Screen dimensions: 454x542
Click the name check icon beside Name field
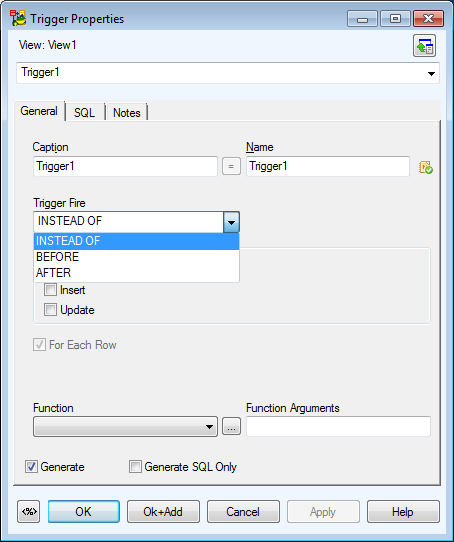[x=426, y=167]
